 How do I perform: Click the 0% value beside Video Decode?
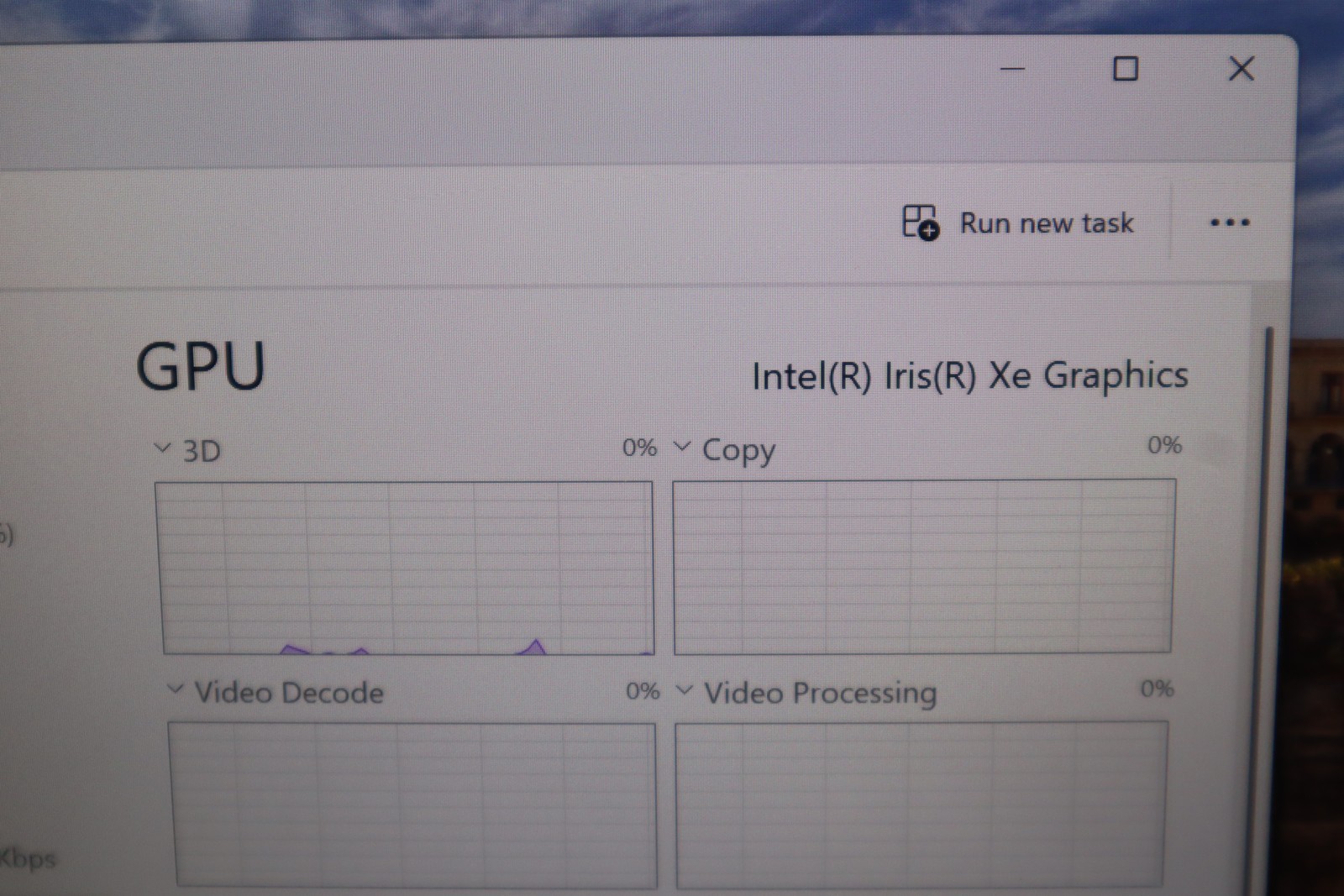coord(643,691)
